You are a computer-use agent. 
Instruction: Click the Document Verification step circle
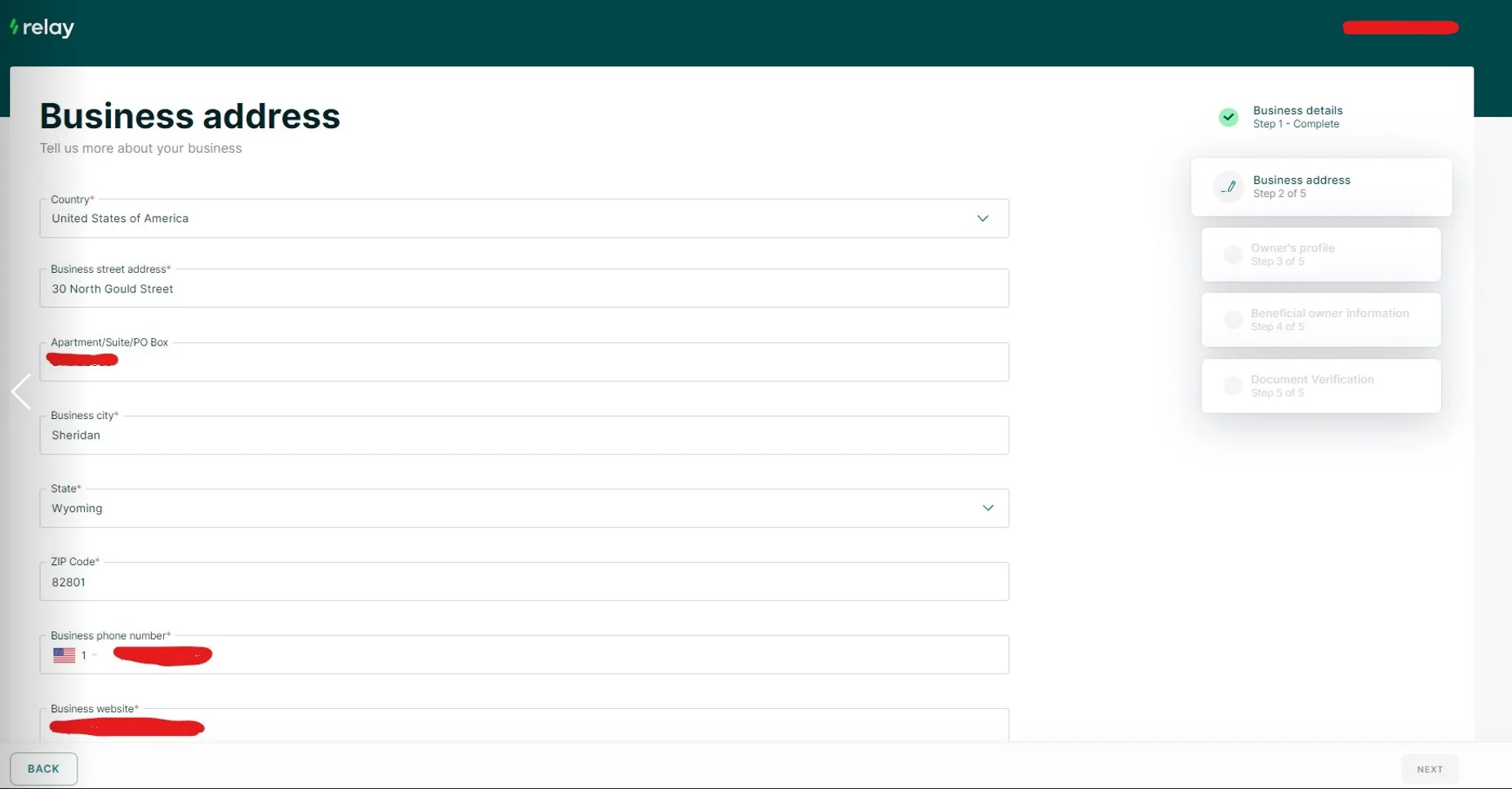click(1233, 386)
